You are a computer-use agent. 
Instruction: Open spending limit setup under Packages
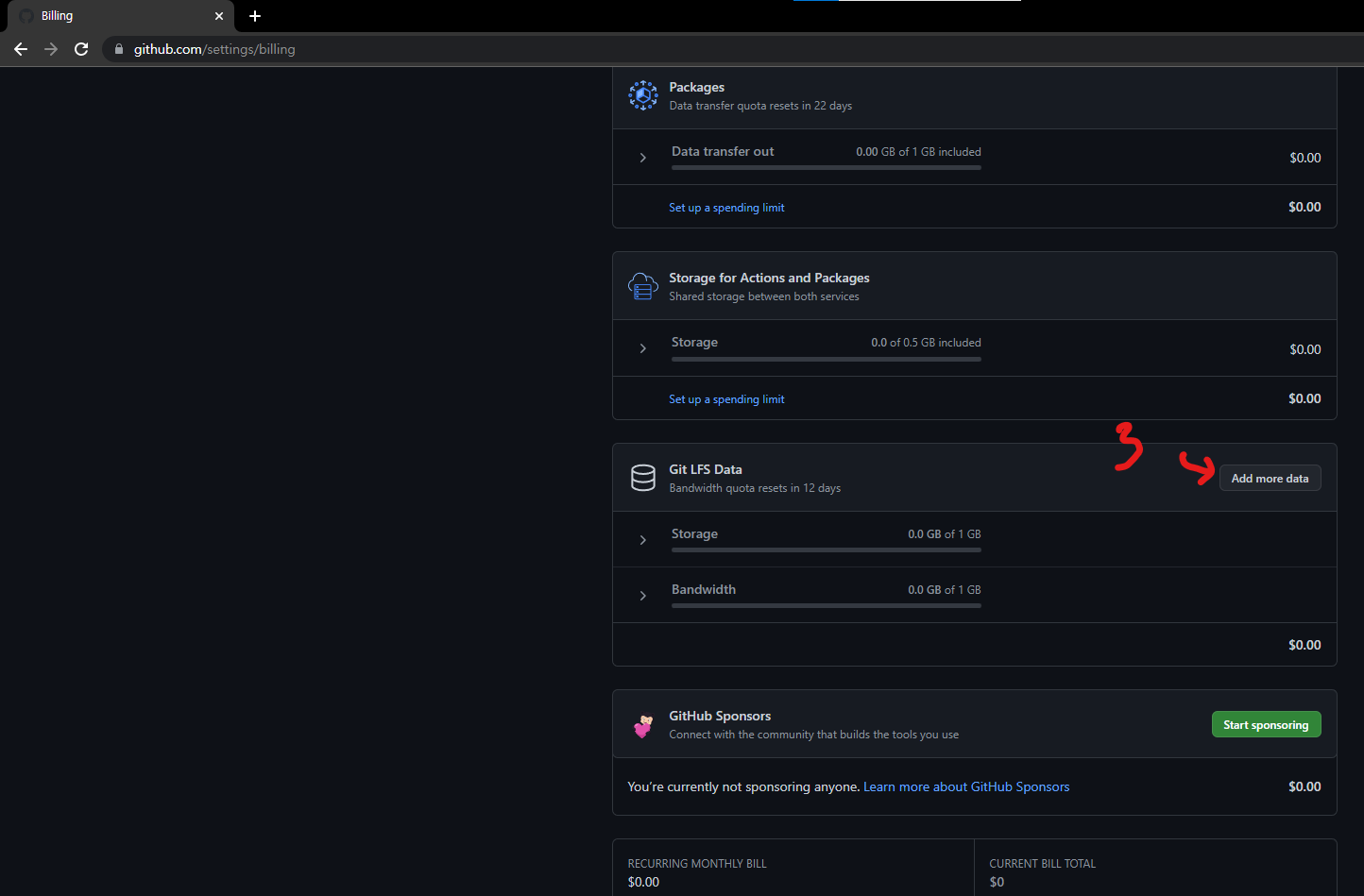point(726,208)
